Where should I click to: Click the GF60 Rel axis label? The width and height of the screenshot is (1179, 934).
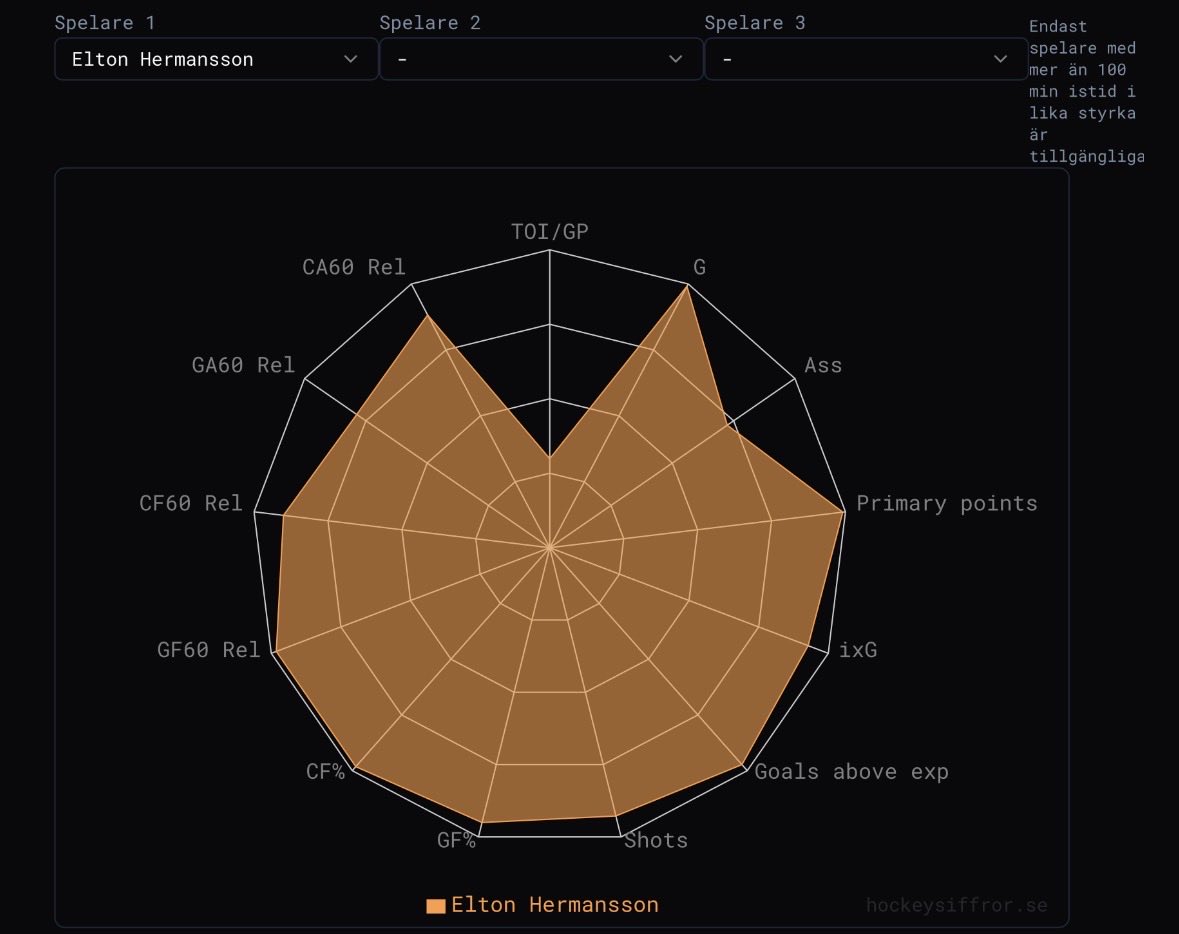[208, 650]
